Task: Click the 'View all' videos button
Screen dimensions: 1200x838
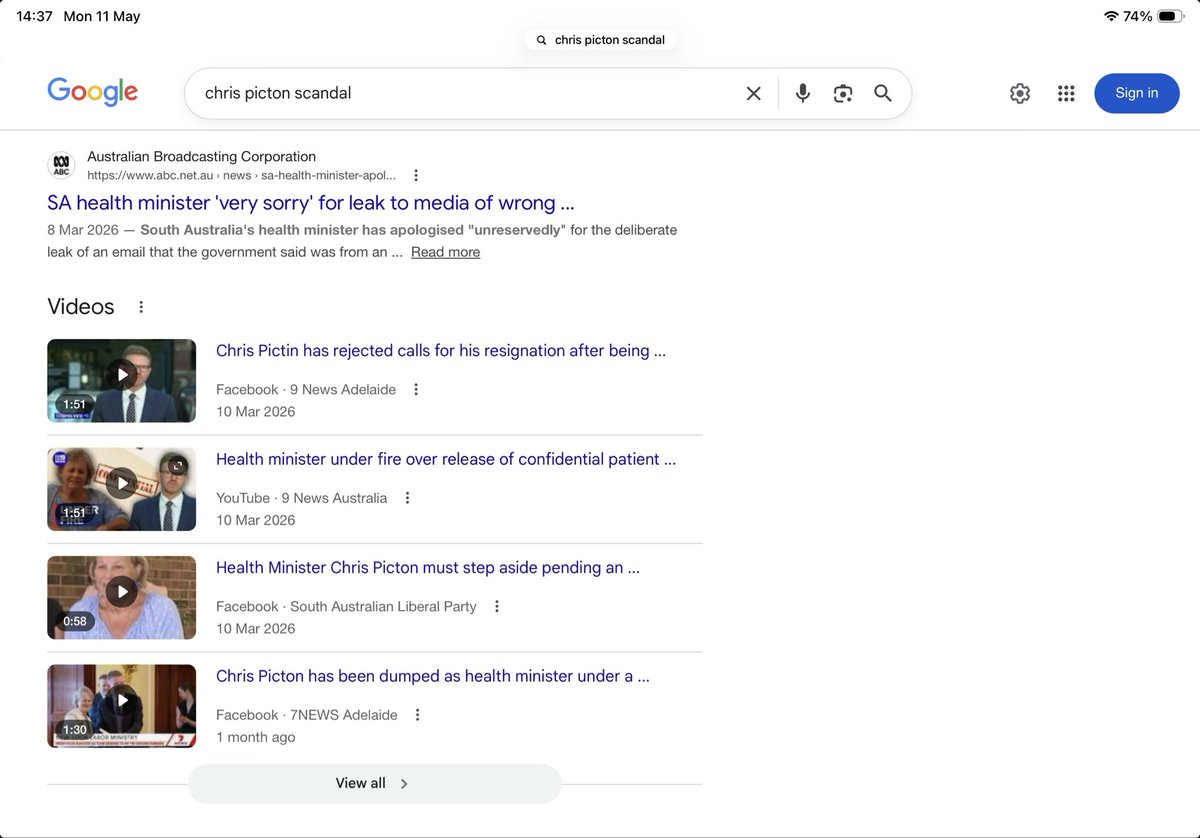Action: [374, 783]
